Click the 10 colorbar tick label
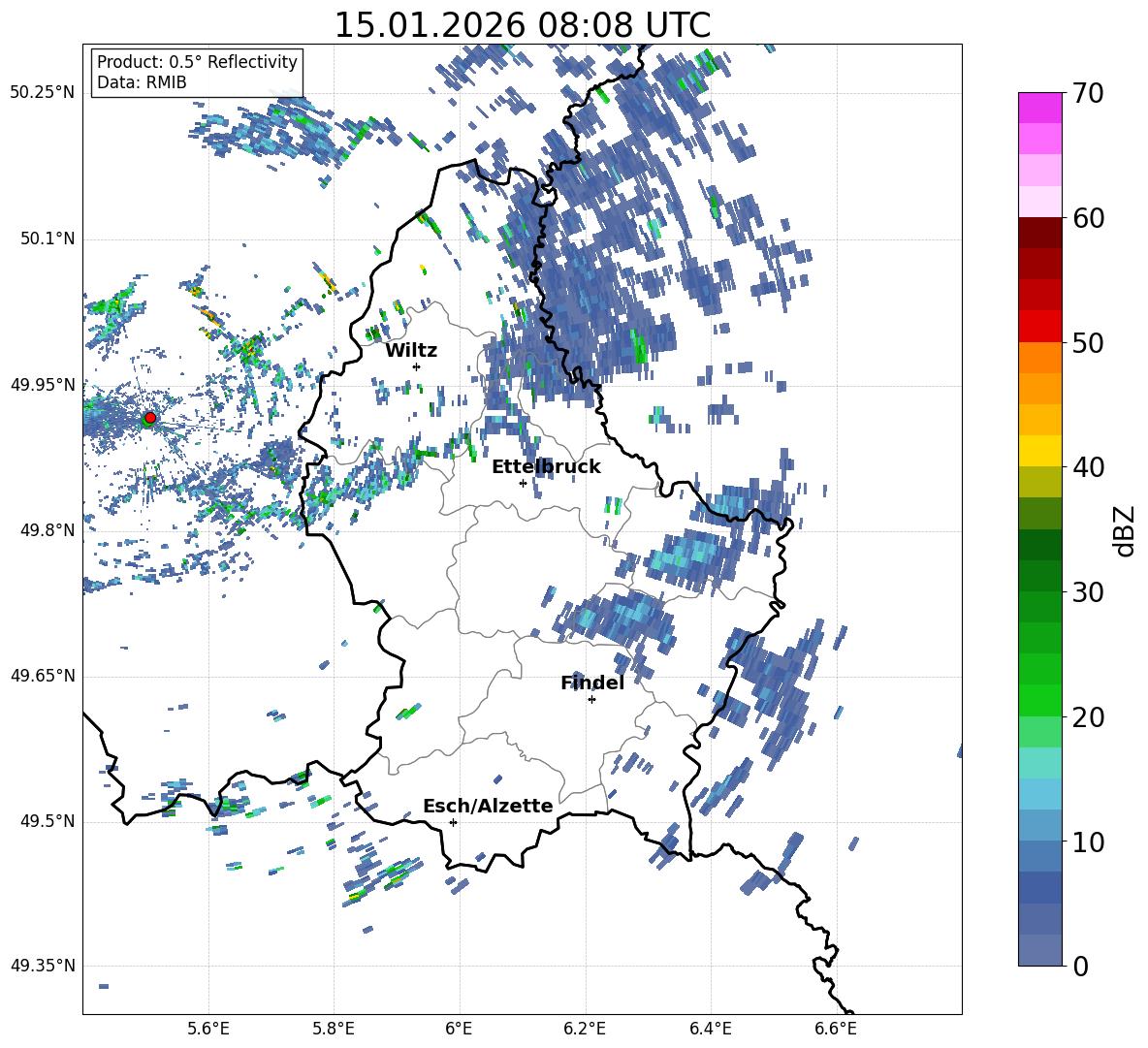 click(1088, 842)
